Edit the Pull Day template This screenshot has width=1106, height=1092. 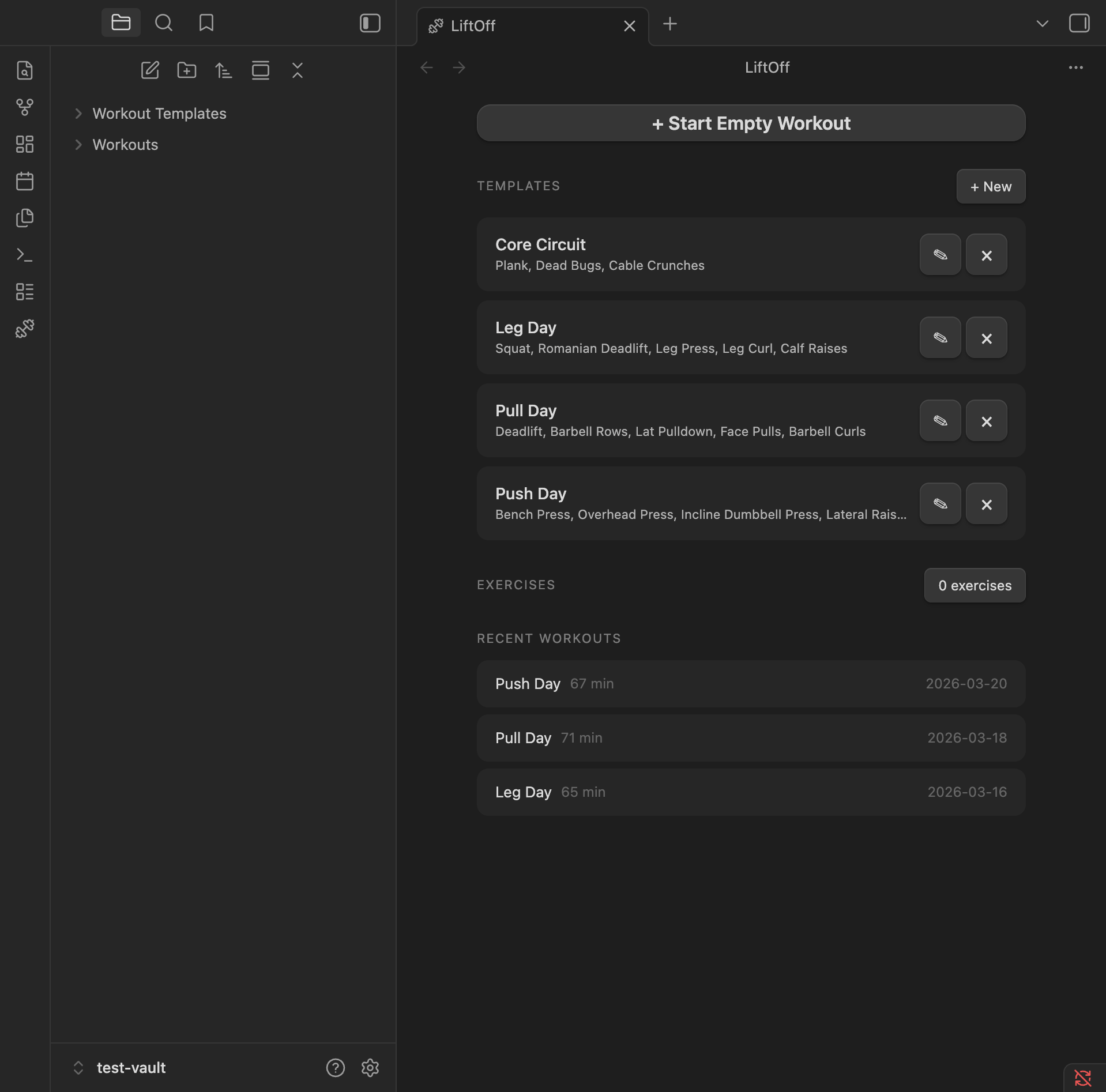click(940, 421)
